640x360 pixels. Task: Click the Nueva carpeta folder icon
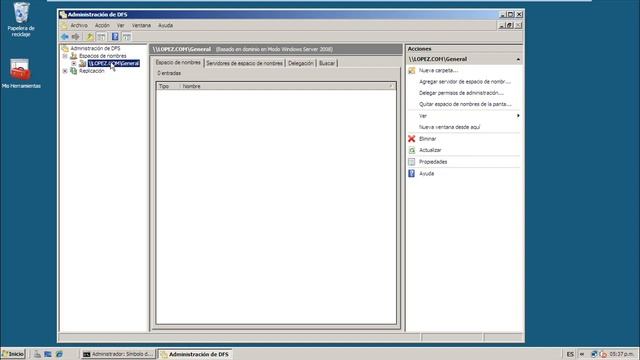point(411,71)
